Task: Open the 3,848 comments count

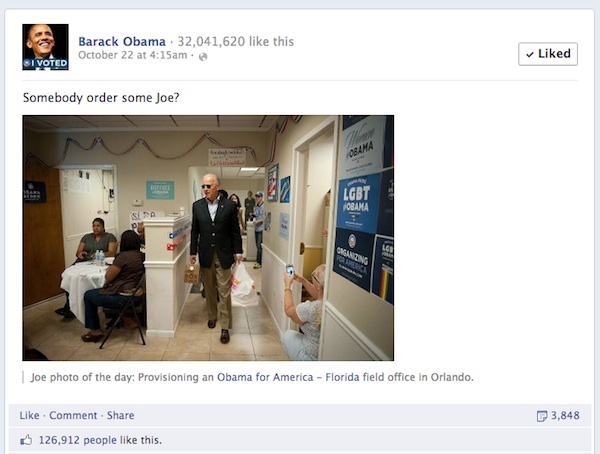Action: pos(565,415)
